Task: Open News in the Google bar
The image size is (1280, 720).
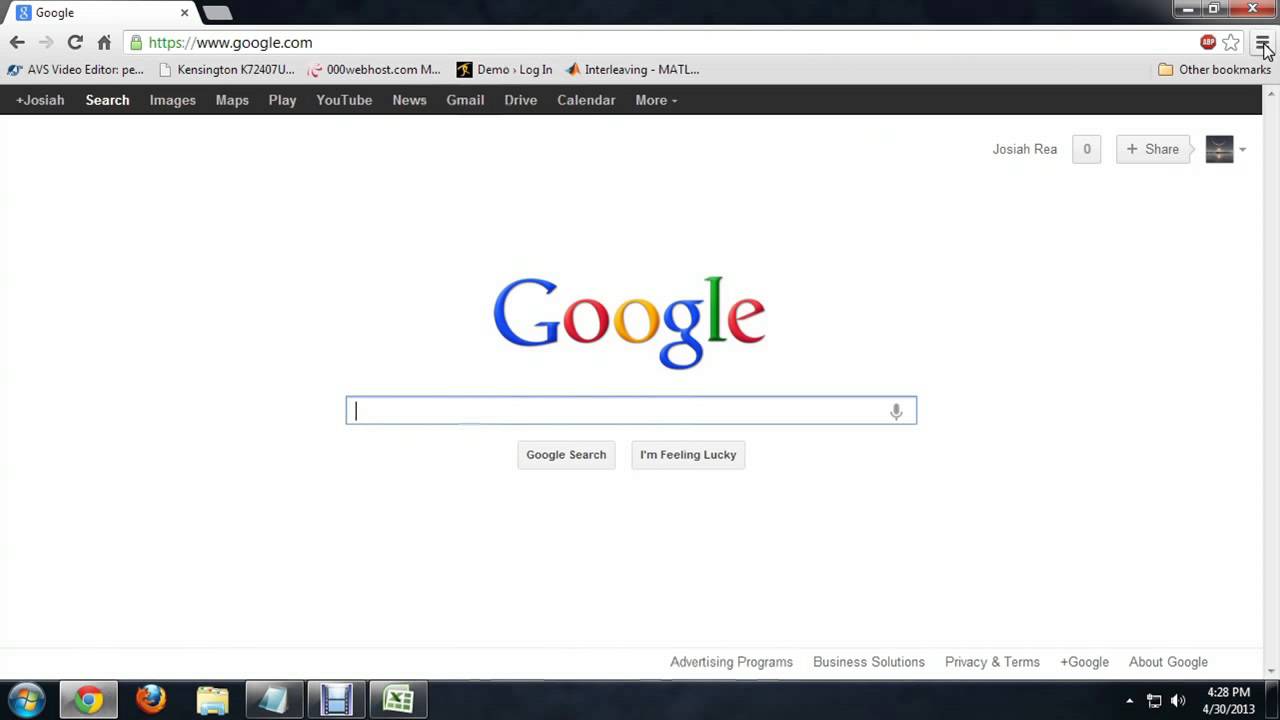Action: (x=409, y=100)
